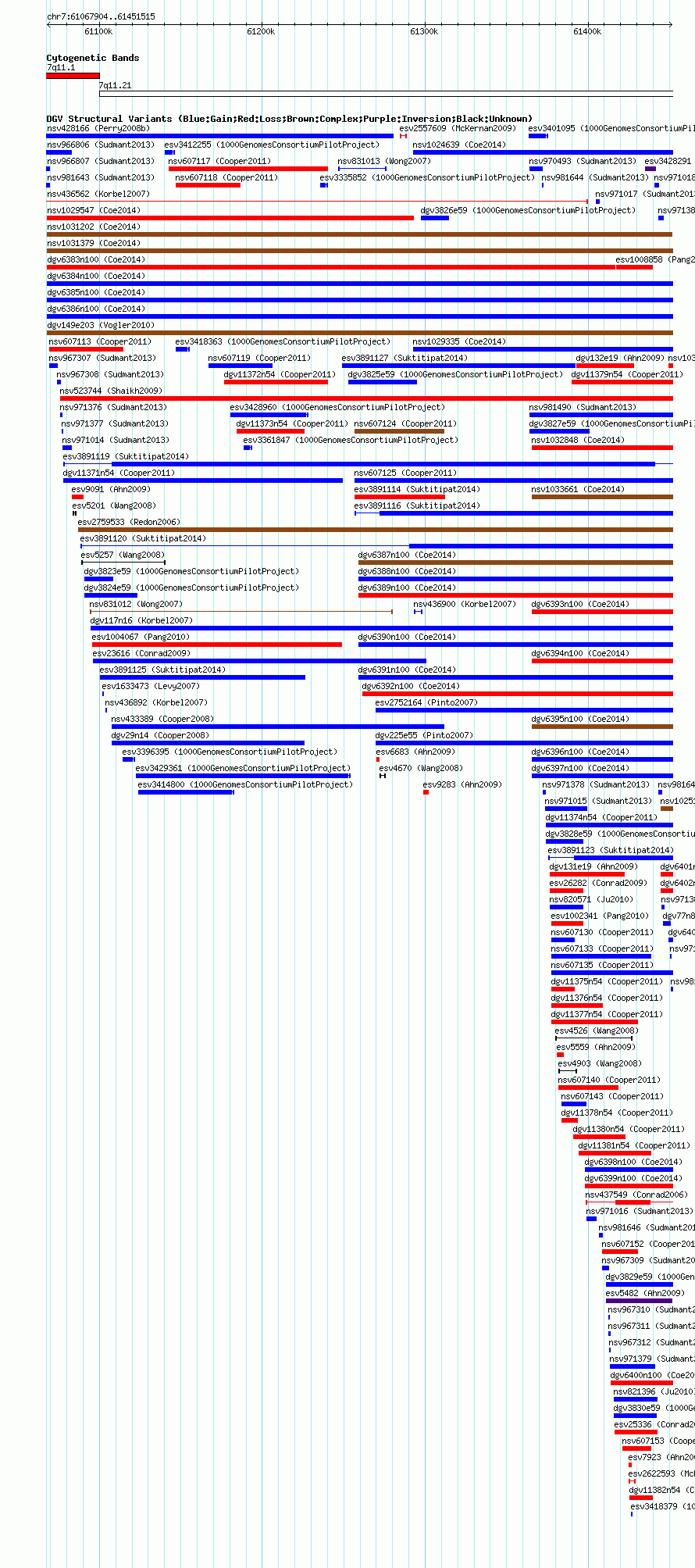Click red loss bar under nsv607117
This screenshot has width=695, height=1568.
pos(248,169)
